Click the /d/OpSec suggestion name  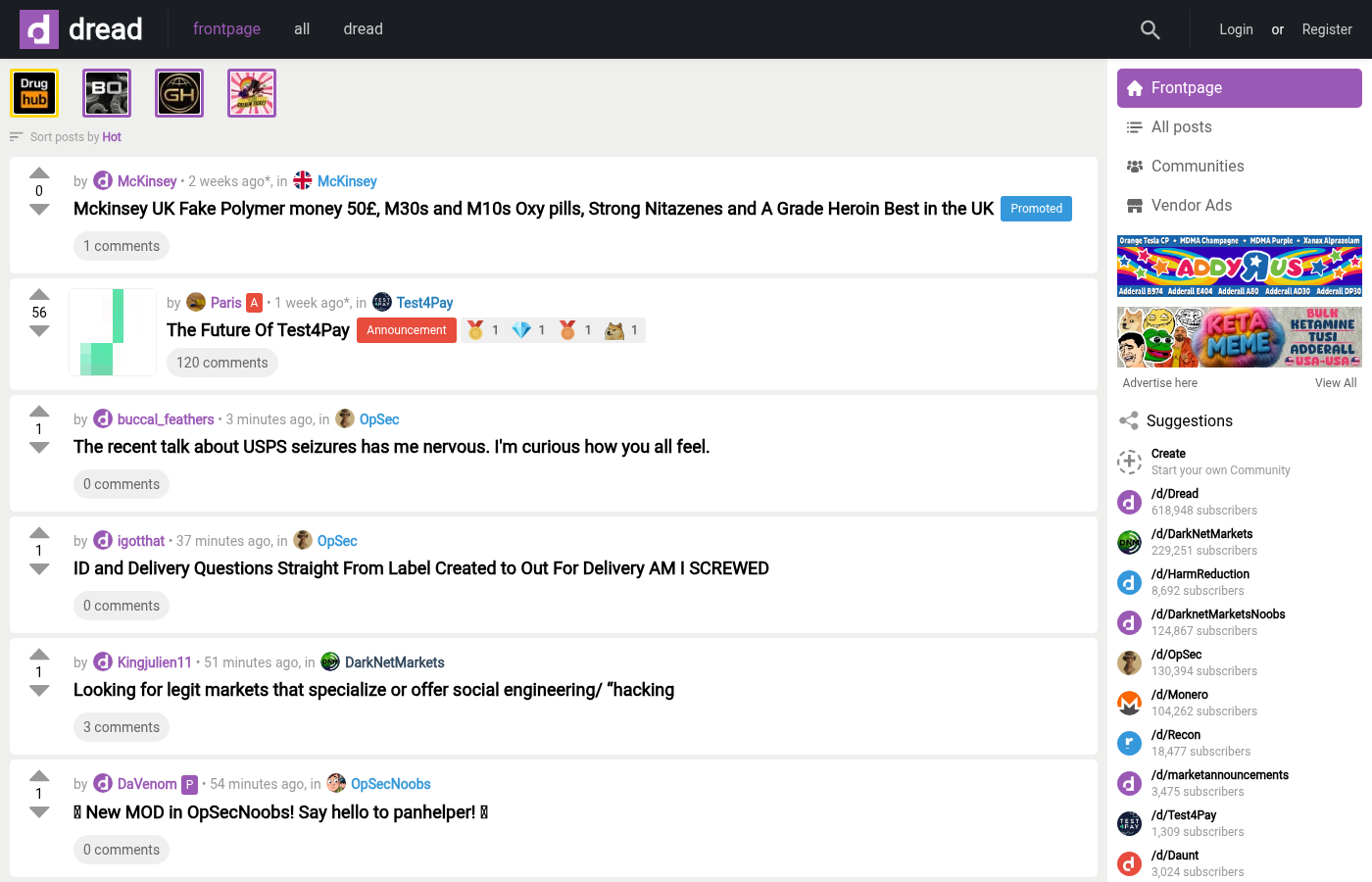1176,655
